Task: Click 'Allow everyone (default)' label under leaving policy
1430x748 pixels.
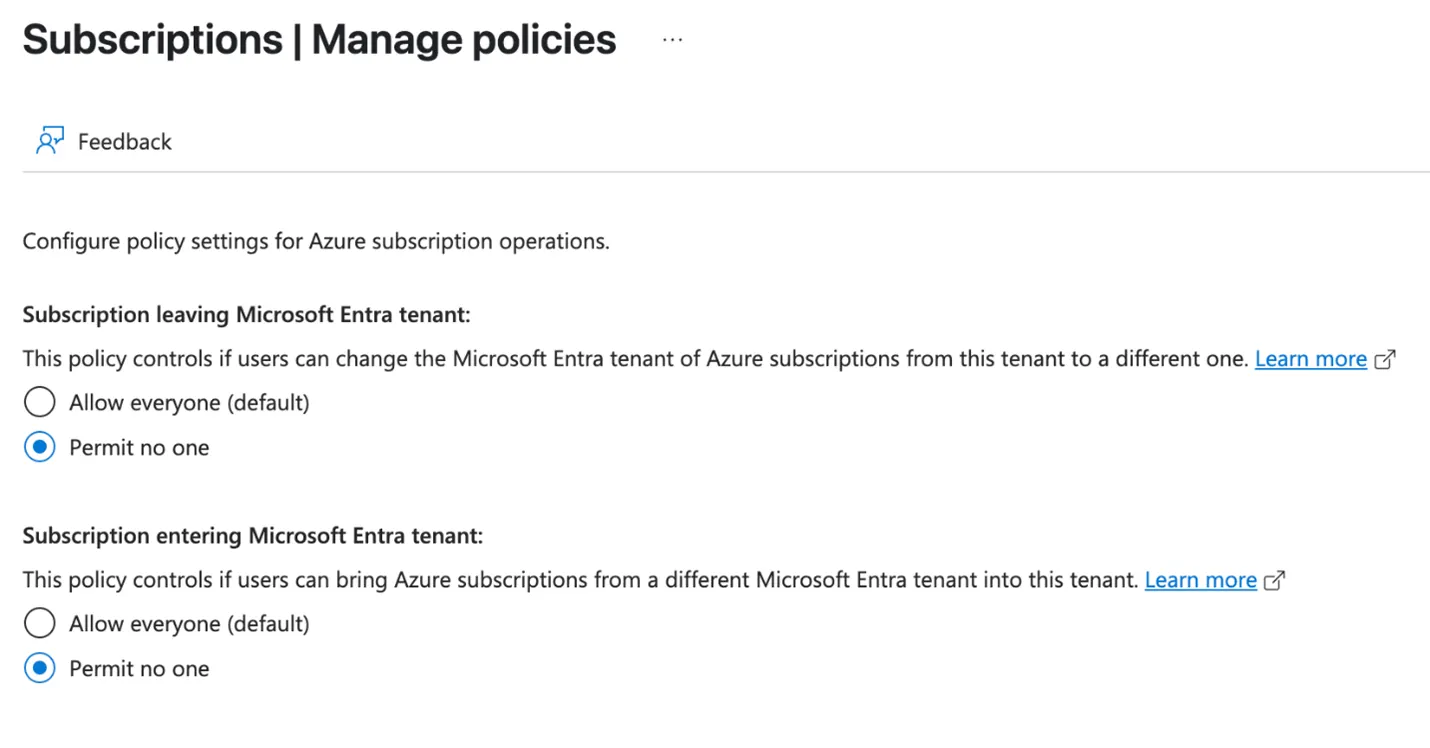Action: [189, 403]
